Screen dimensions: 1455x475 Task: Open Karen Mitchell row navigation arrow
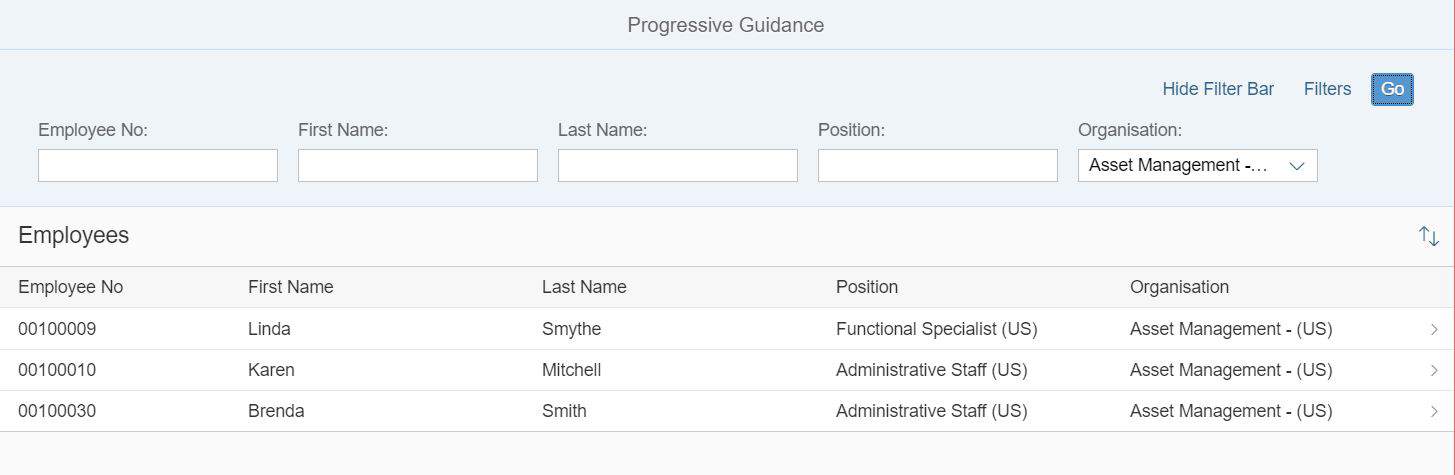(x=1435, y=370)
